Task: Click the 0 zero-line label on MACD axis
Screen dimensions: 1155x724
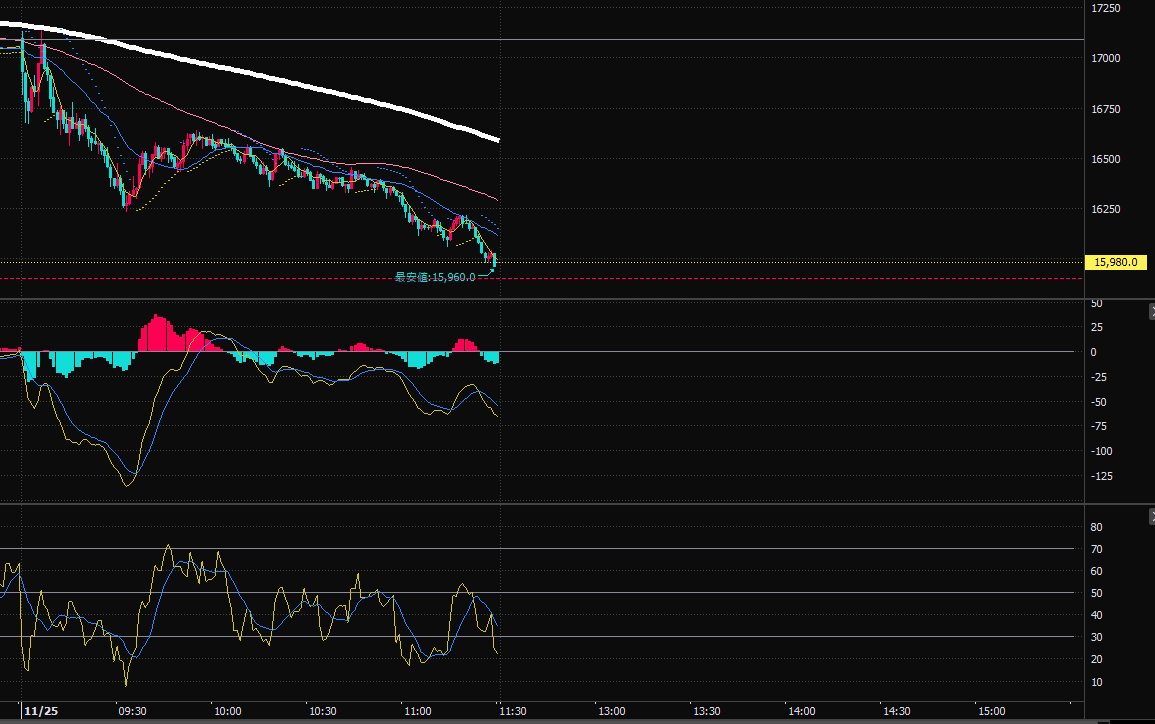Action: click(1094, 352)
